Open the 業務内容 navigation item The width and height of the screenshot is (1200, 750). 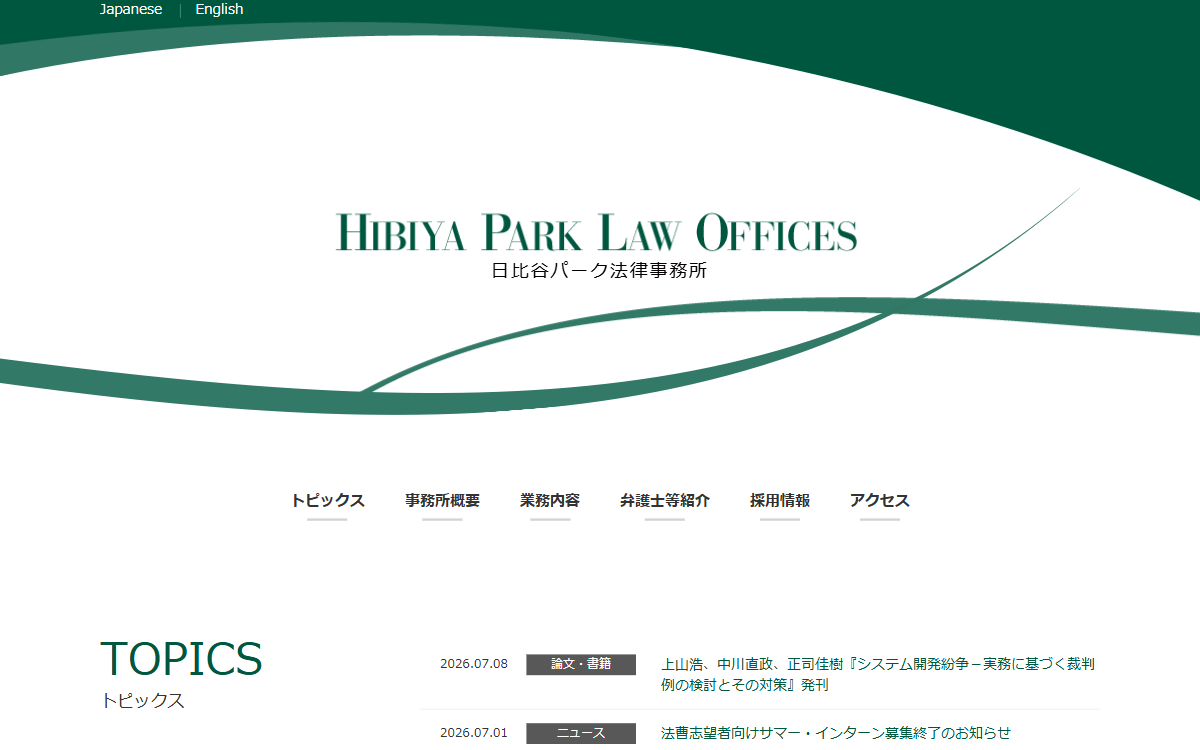click(550, 501)
